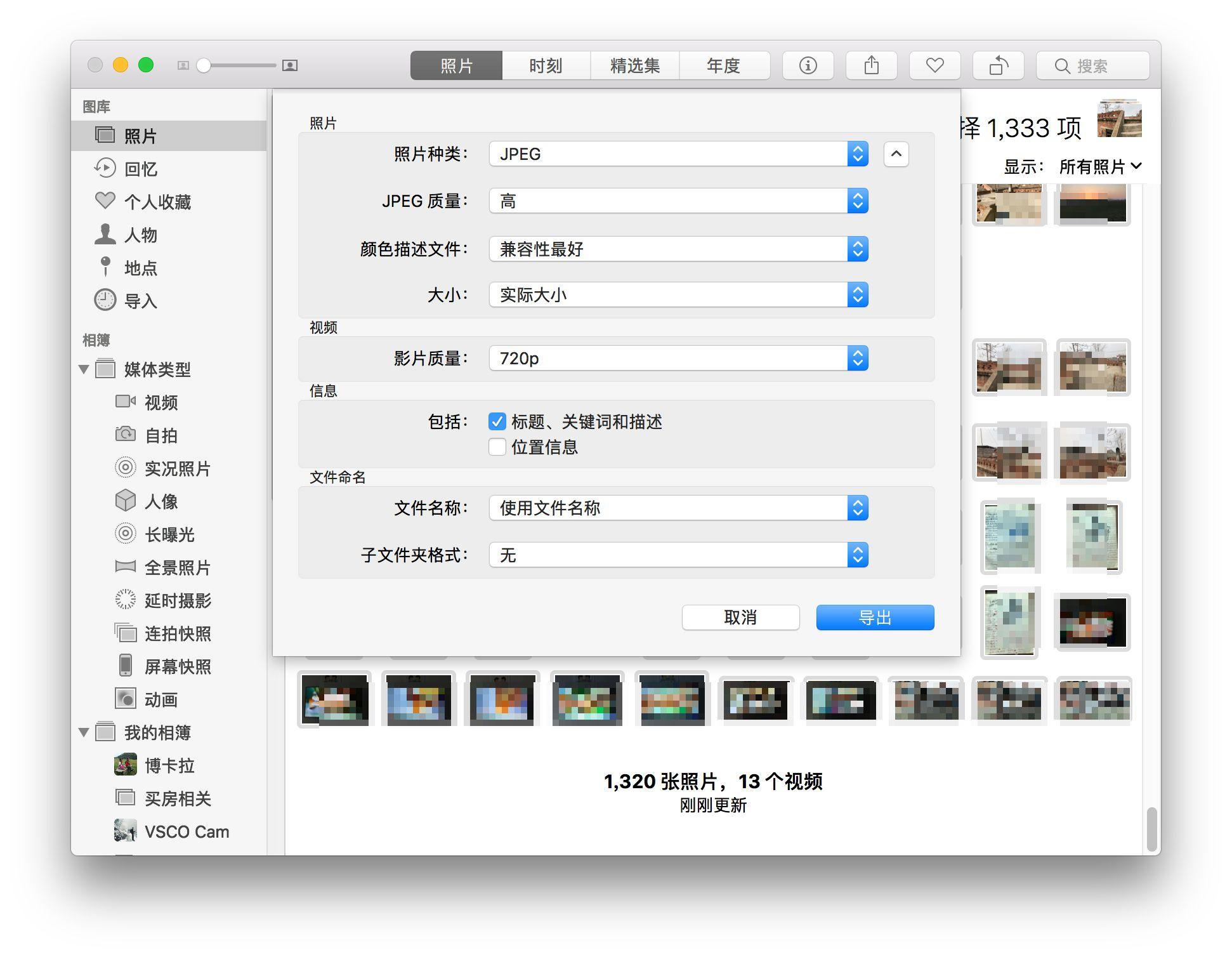The image size is (1232, 957).
Task: Open 导入 imports in sidebar
Action: coord(168,301)
